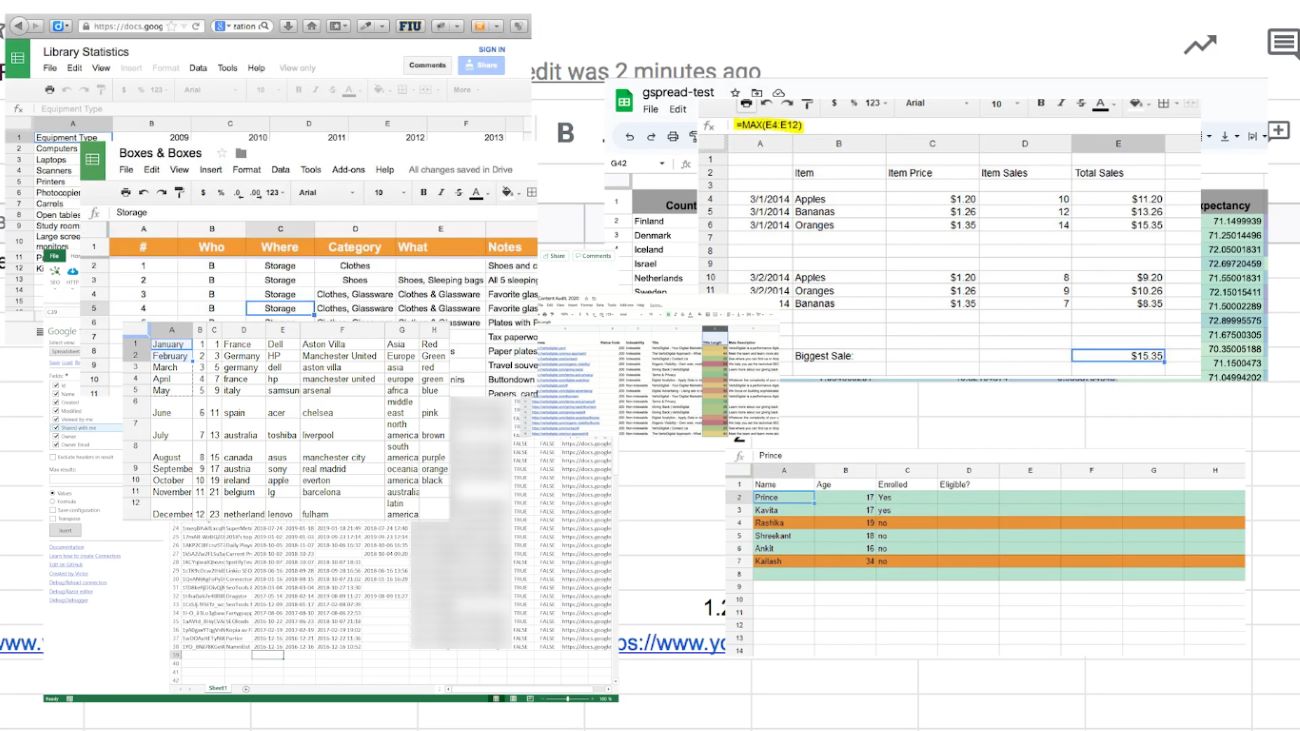
Task: Click undo arrow in Boxes & Boxes toolbar
Action: tap(144, 193)
